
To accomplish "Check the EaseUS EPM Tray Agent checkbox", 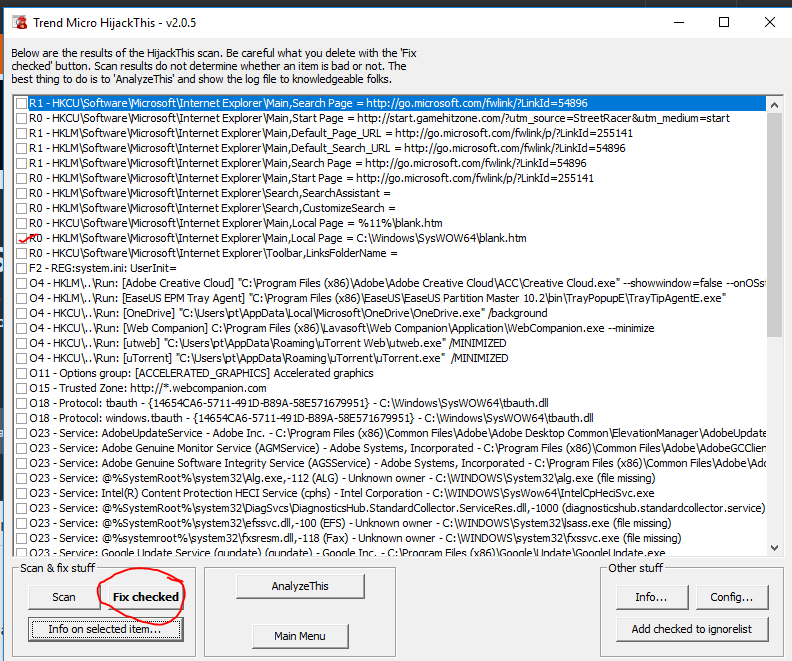I will [x=21, y=298].
